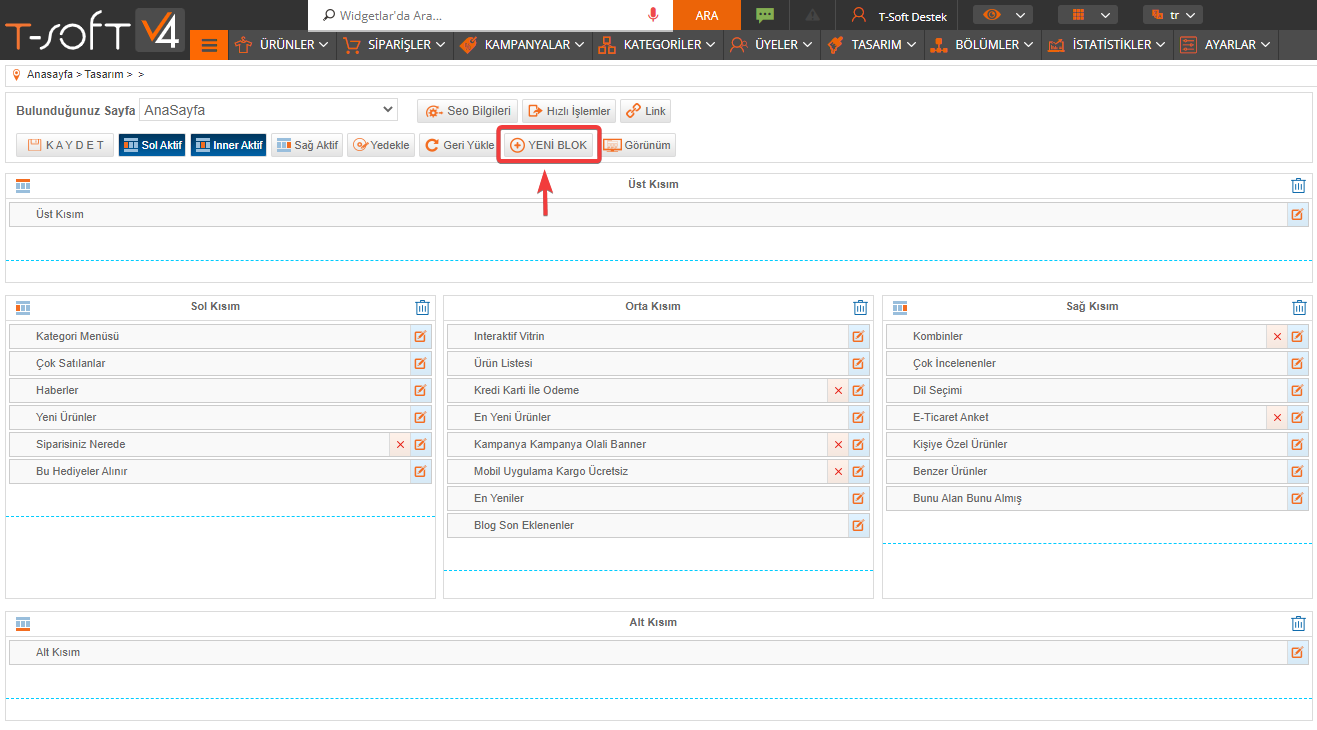Click the microphone voice search icon

[x=653, y=15]
